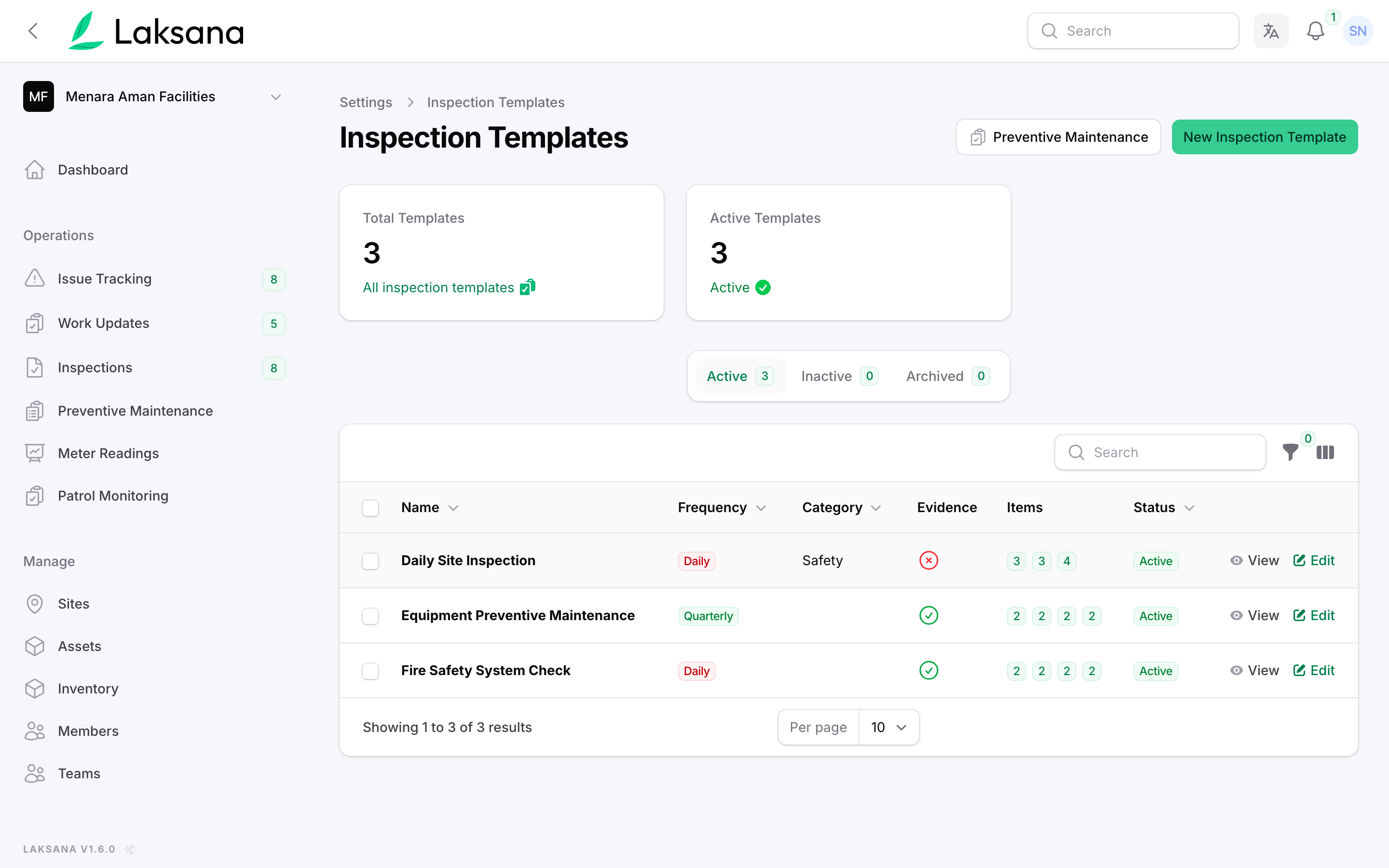
Task: Tick the select-all checkbox in table header
Action: [x=370, y=508]
